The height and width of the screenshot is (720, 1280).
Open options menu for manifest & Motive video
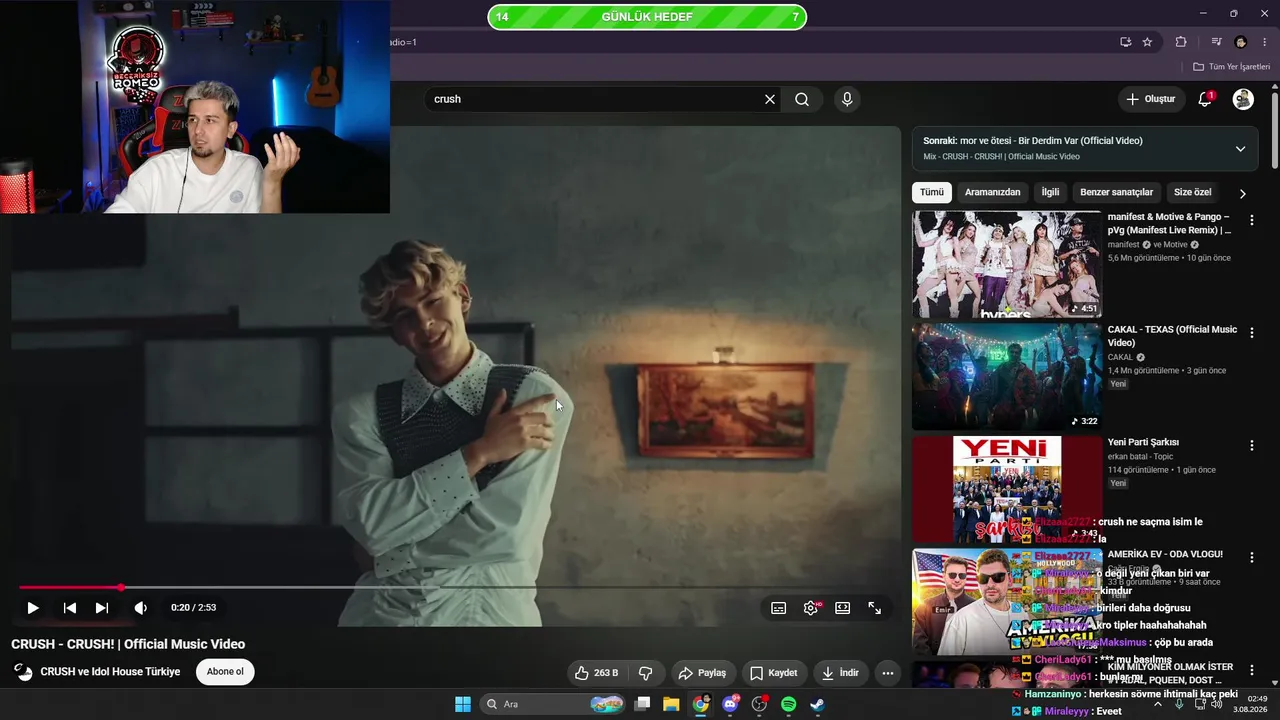coord(1252,220)
